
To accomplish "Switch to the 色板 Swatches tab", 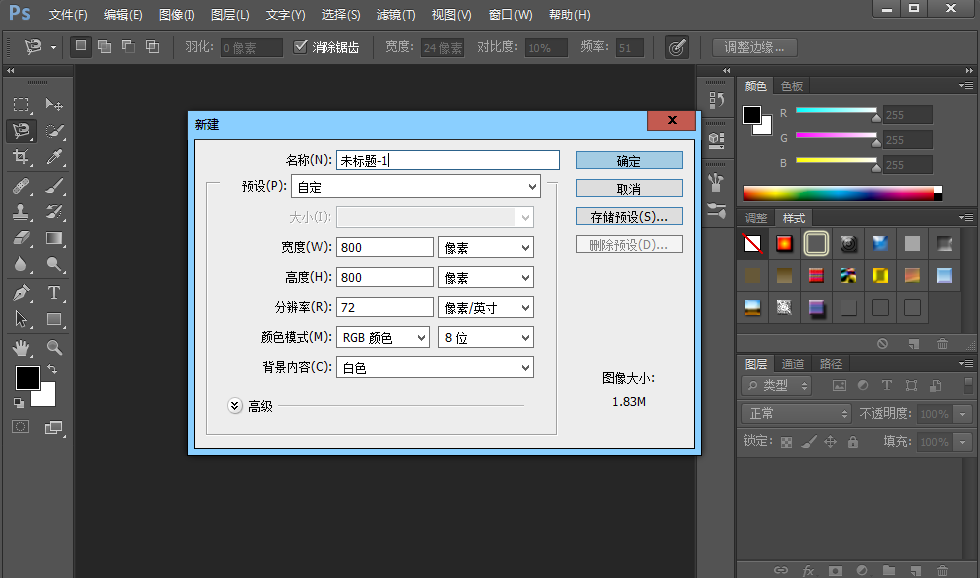I will (792, 86).
